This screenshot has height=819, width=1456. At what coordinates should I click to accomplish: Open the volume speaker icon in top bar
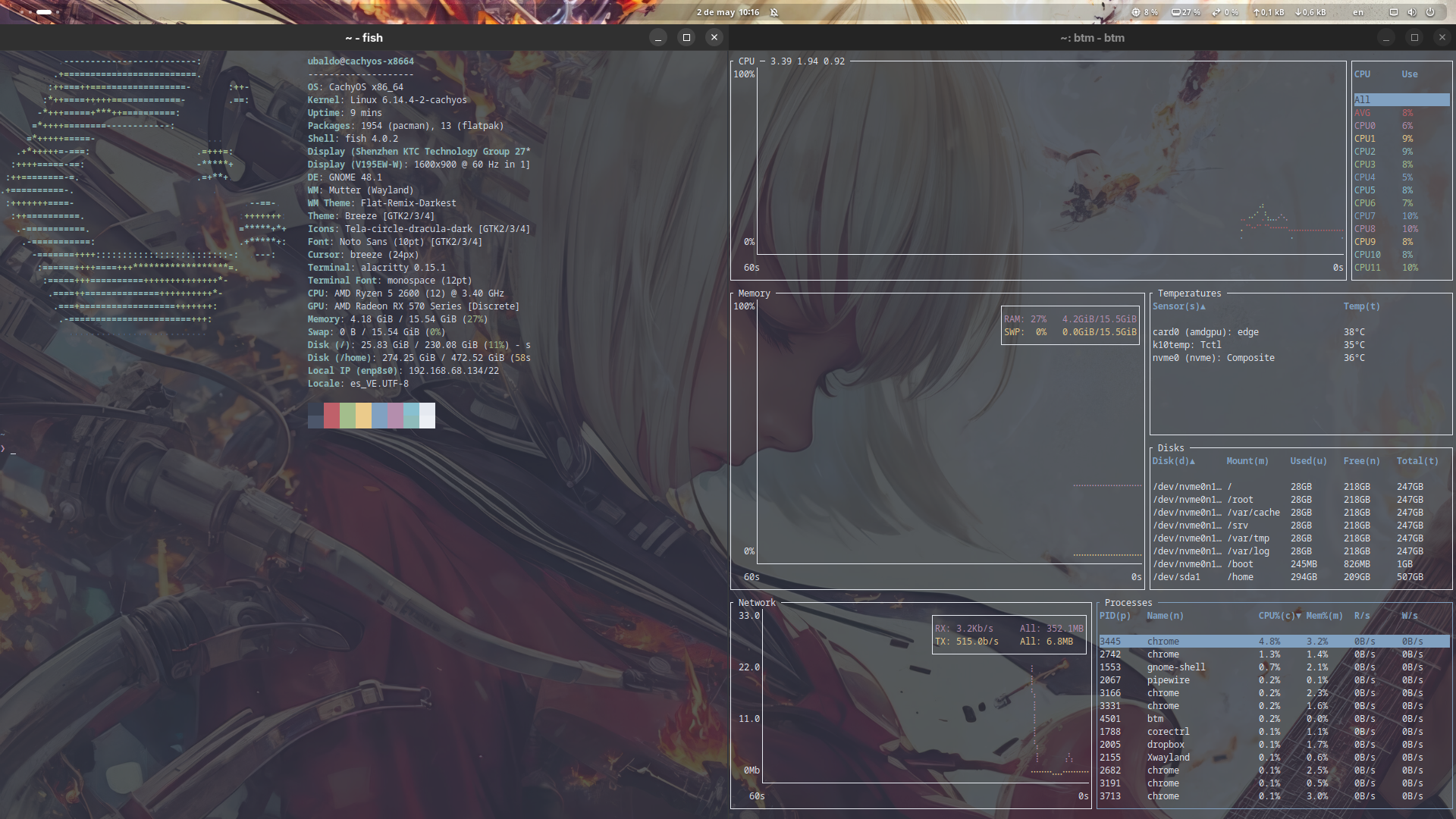pos(1412,12)
